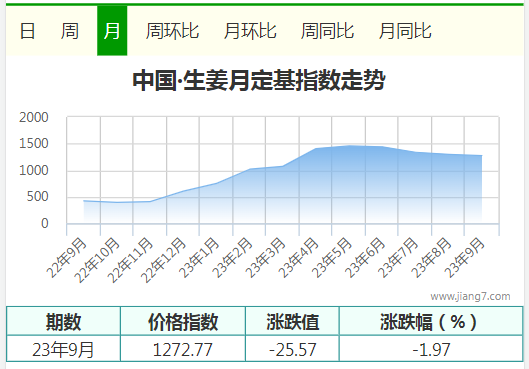Viewport: 529px width, 369px height.
Task: Click the chart title 中国·生姜月定基指数走势
Action: pos(259,80)
